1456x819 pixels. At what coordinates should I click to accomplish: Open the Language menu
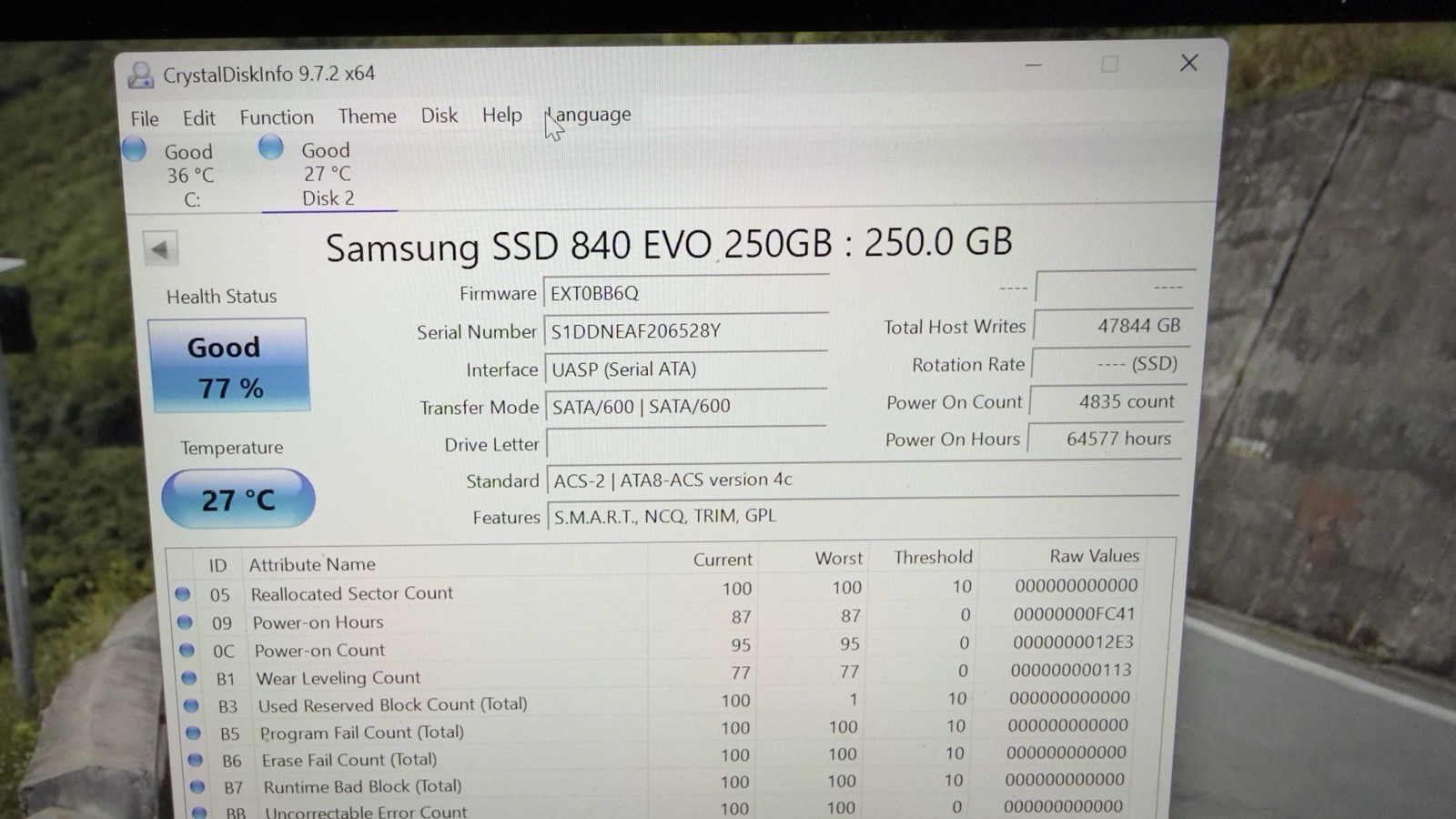[x=588, y=115]
